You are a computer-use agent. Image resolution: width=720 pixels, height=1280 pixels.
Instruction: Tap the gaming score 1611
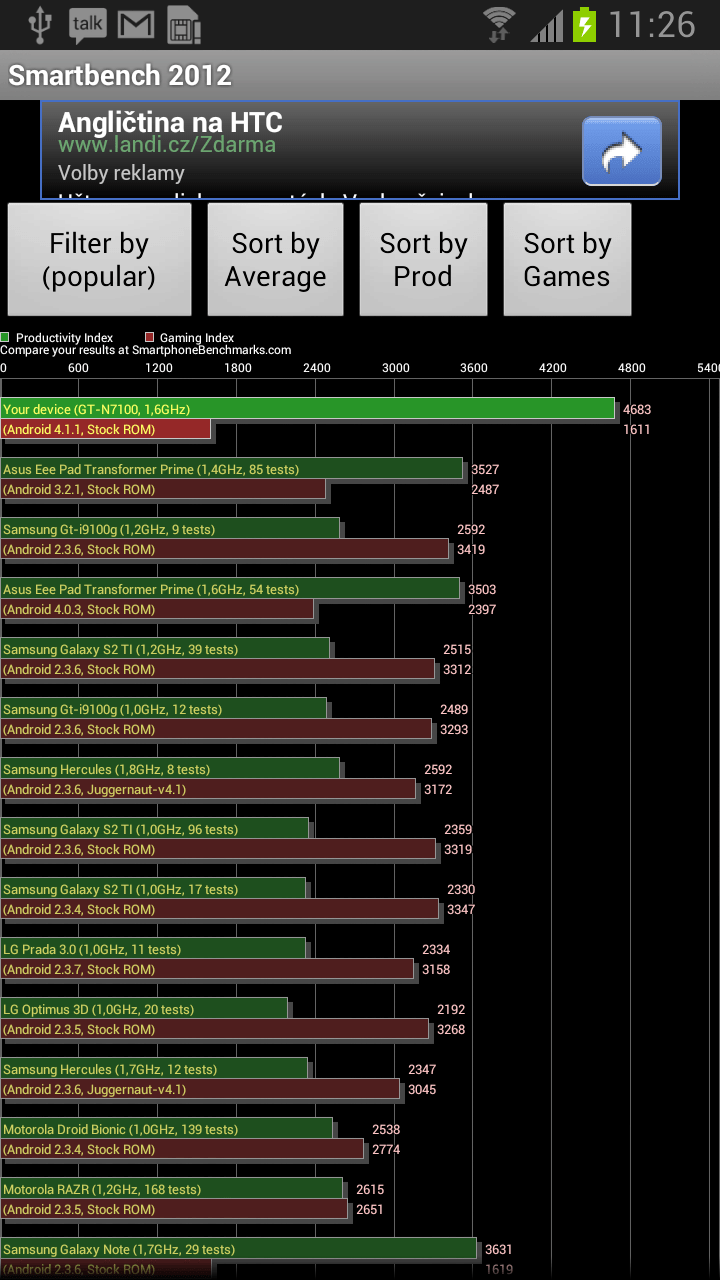(x=637, y=429)
